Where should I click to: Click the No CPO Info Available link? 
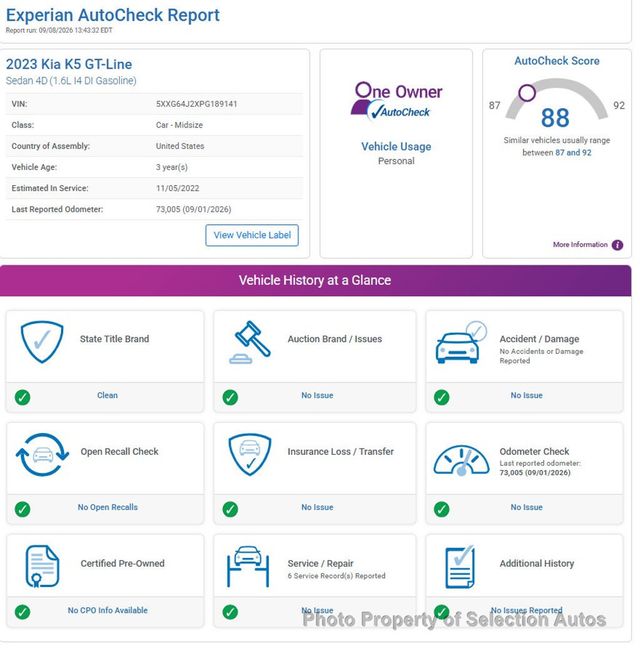coord(108,610)
